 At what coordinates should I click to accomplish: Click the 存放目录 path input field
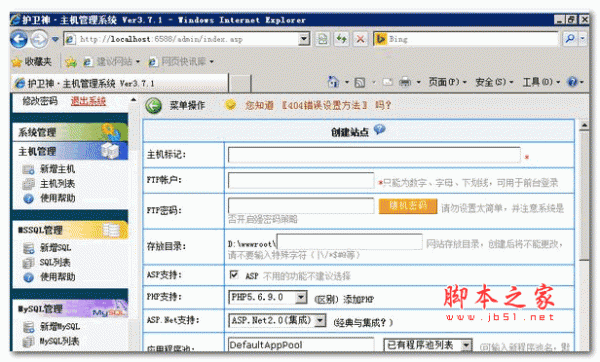tap(349, 242)
